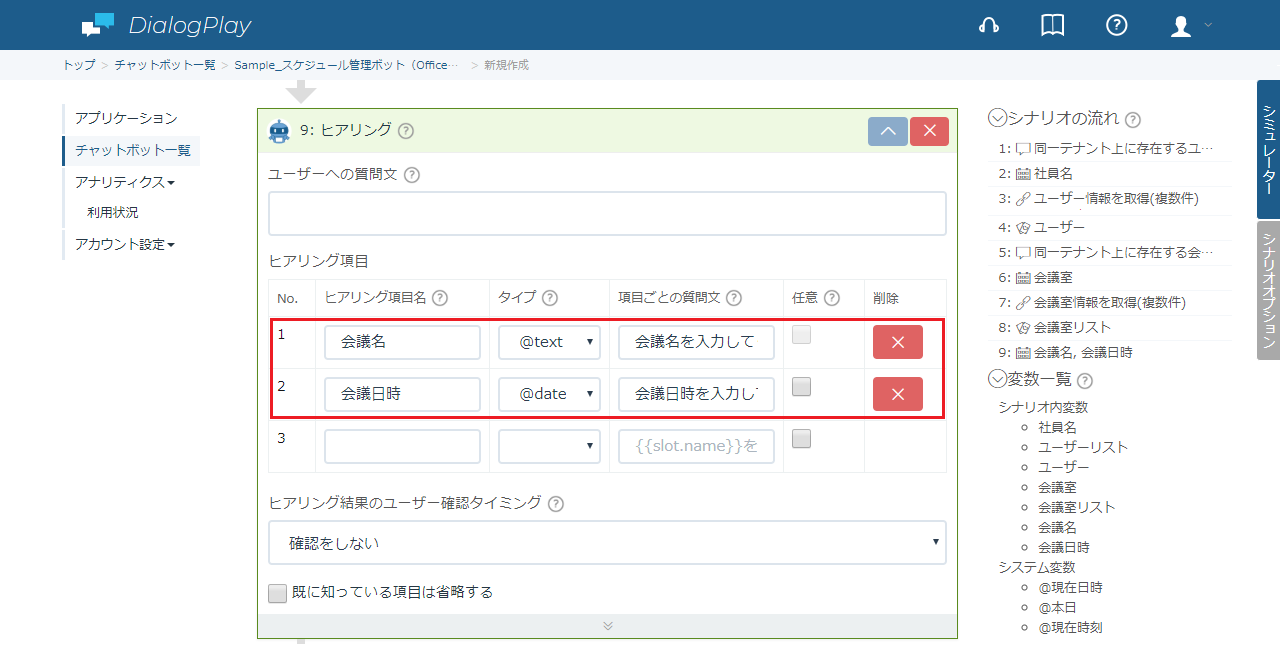Open the headset support icon
The height and width of the screenshot is (650, 1280).
[x=989, y=26]
